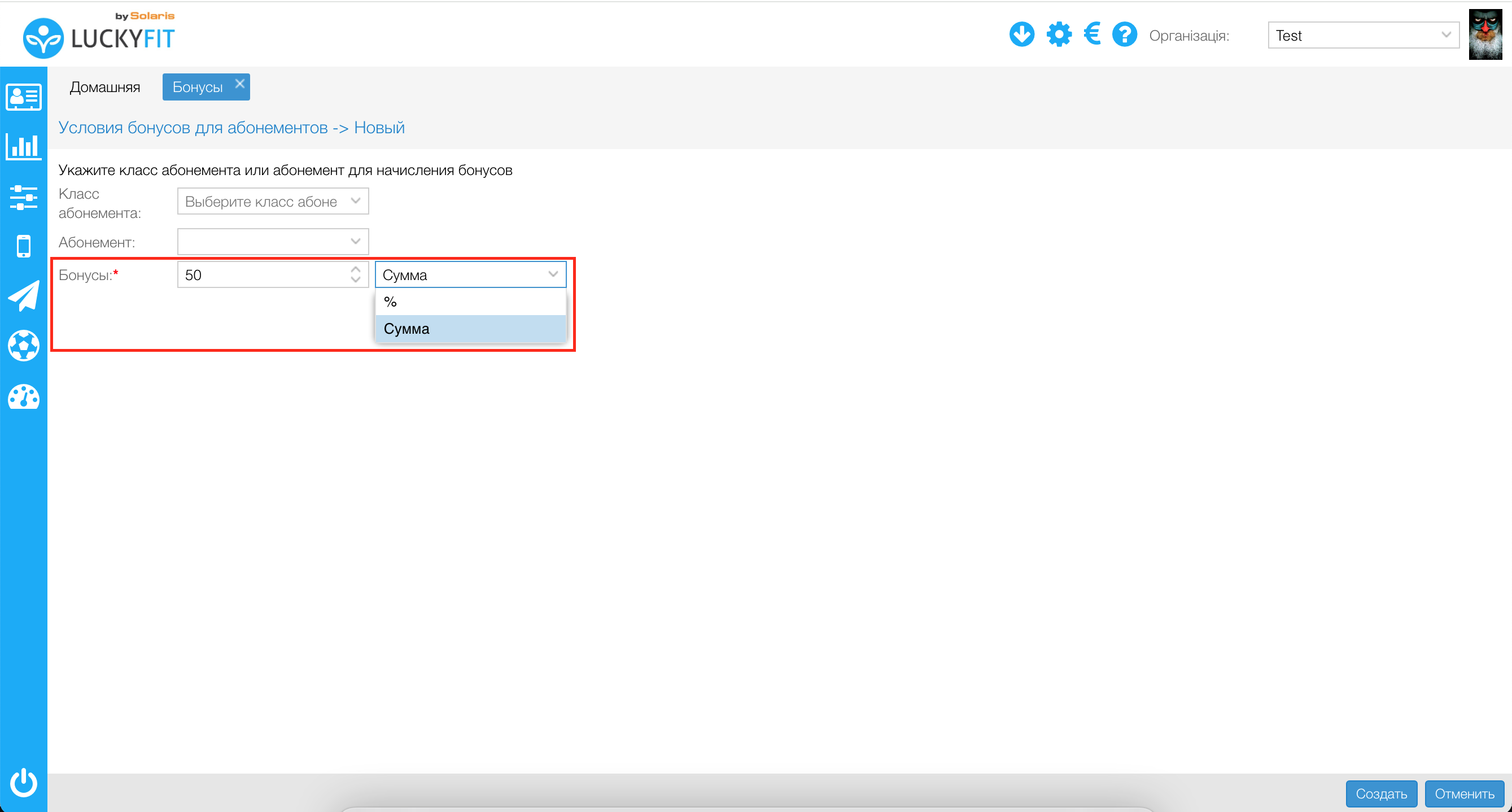
Task: Switch to the Домашняя tab
Action: point(105,87)
